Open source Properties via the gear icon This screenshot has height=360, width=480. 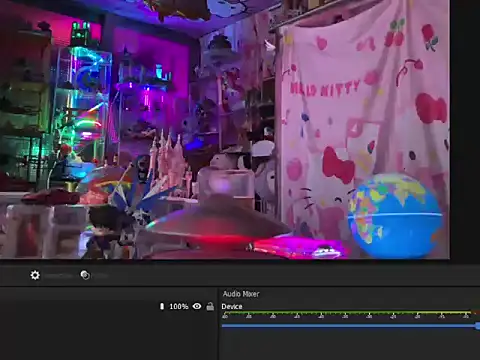[x=35, y=275]
